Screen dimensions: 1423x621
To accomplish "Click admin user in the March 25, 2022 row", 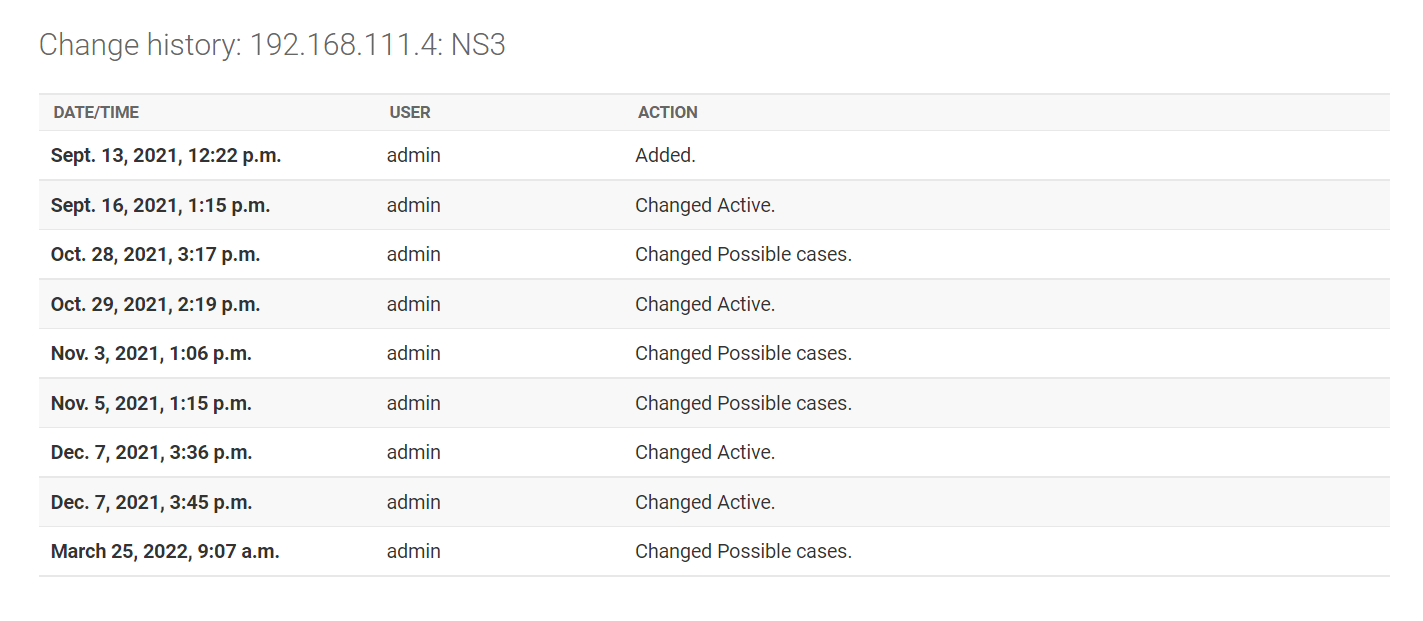I will point(414,552).
